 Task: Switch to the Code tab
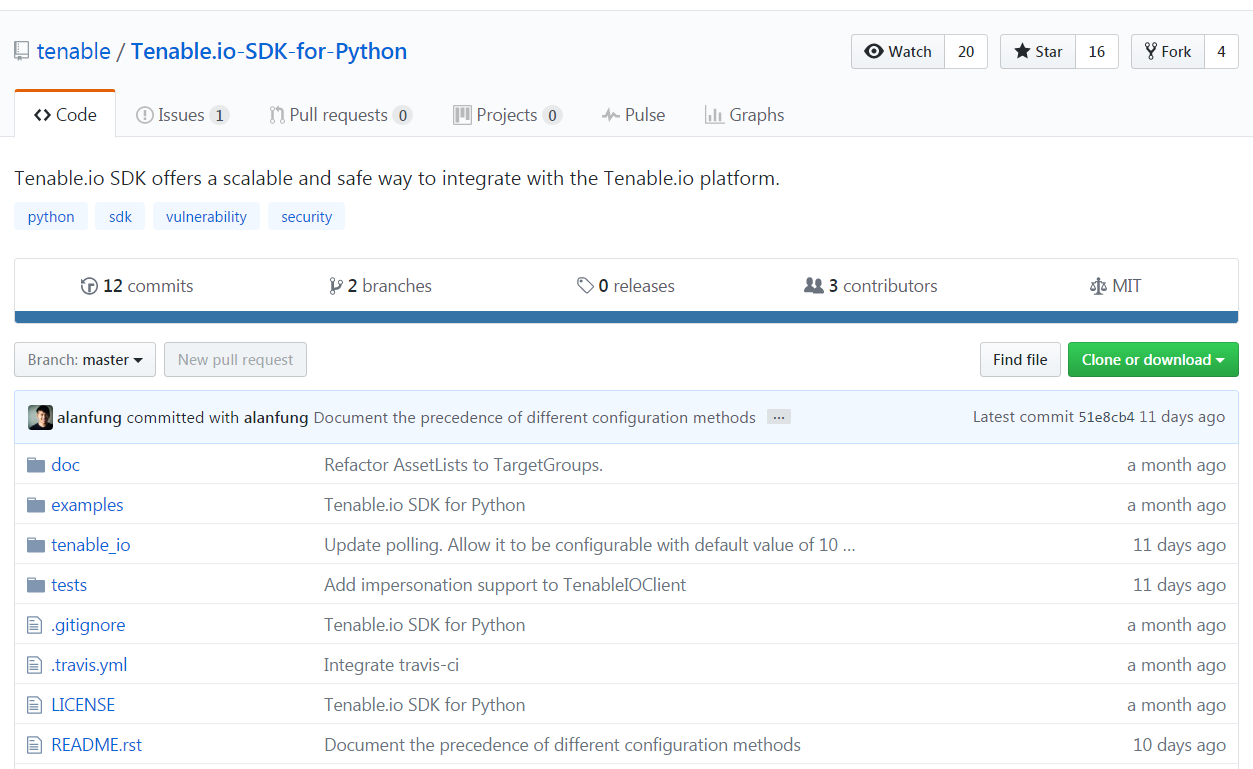coord(65,115)
